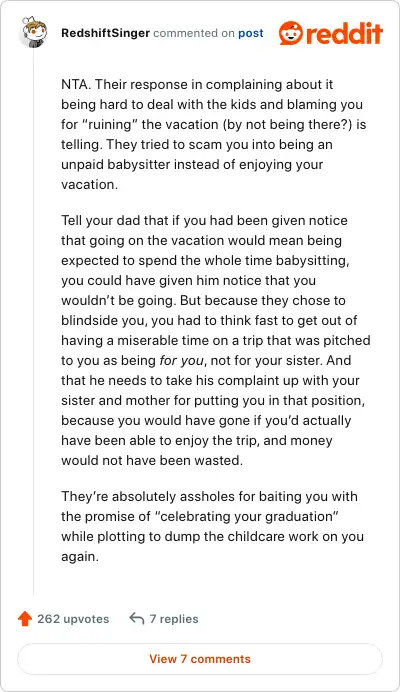Click the quoted "ruining" word
The image size is (400, 692).
click(x=109, y=124)
